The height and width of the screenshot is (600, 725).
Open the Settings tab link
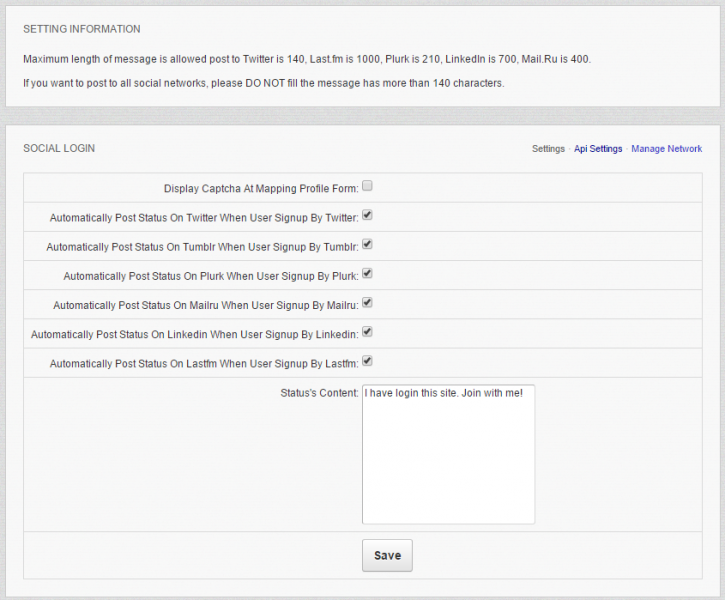point(548,149)
